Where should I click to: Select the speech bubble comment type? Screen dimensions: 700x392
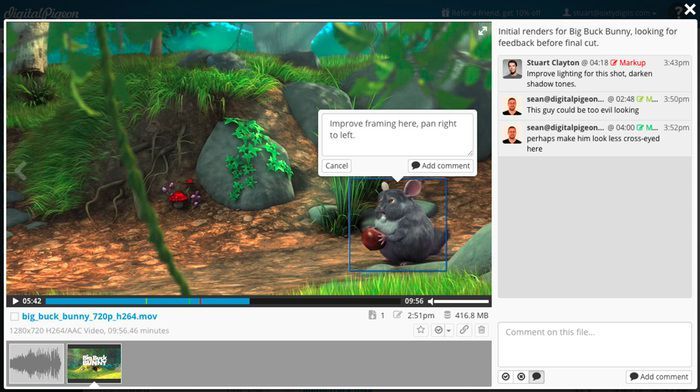click(537, 376)
